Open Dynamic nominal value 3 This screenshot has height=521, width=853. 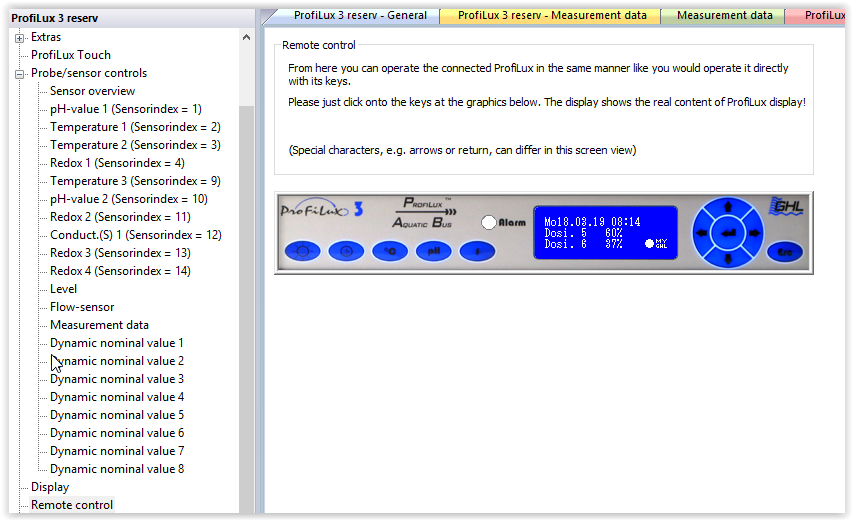tap(117, 379)
